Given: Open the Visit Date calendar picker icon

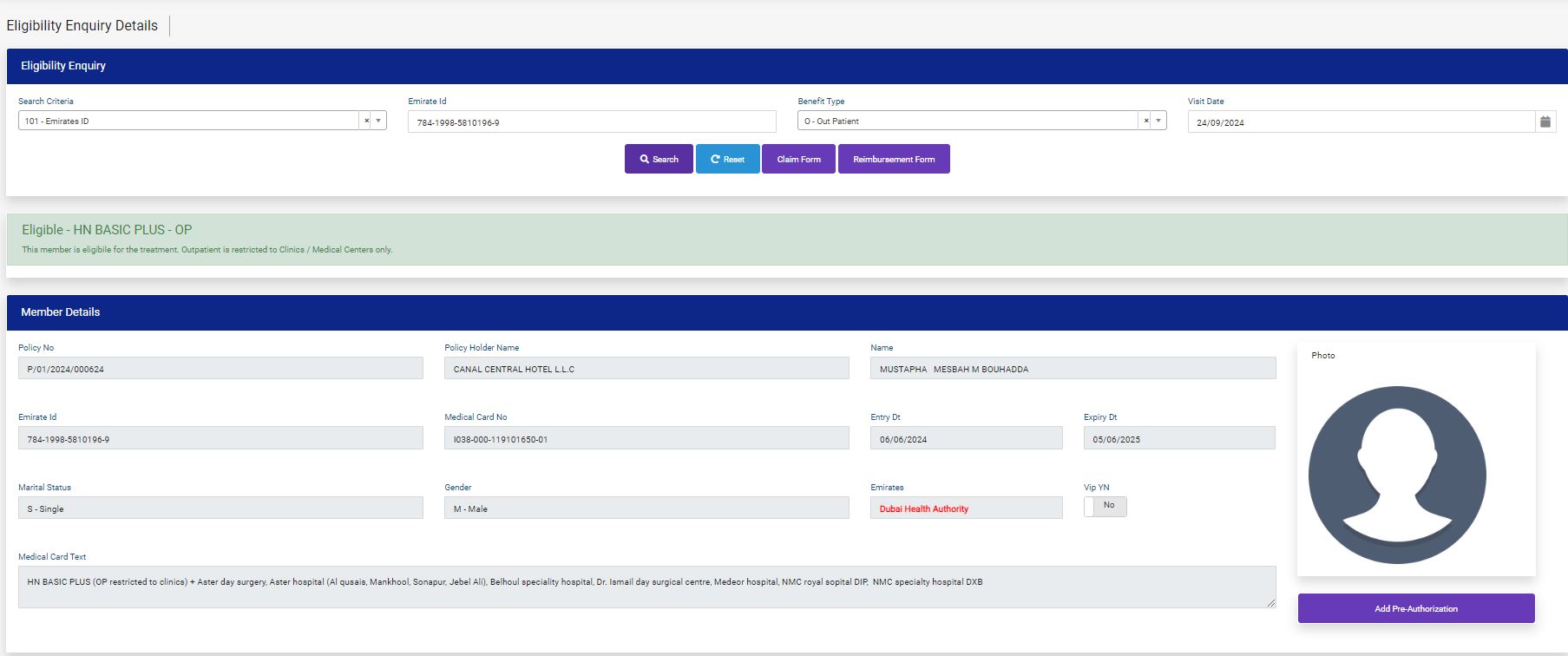Looking at the screenshot, I should (x=1545, y=122).
